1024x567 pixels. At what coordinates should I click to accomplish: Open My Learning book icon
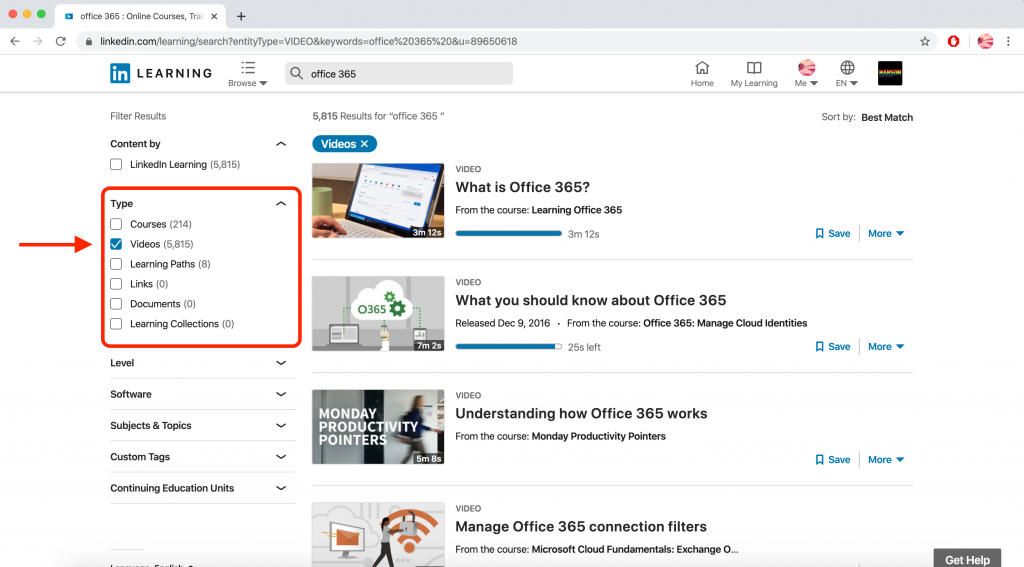click(754, 67)
